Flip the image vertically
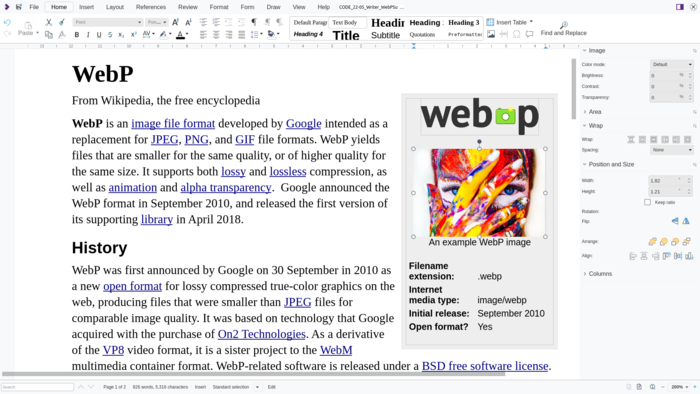The width and height of the screenshot is (700, 394). 675,221
